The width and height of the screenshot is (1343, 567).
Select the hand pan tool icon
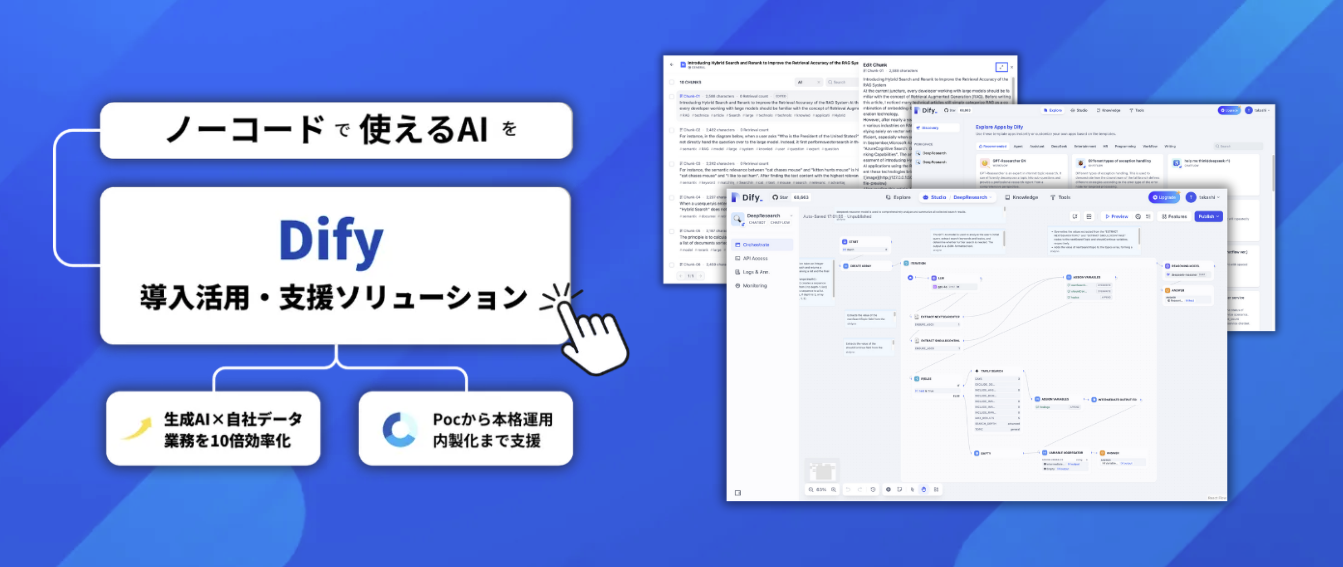pos(923,489)
